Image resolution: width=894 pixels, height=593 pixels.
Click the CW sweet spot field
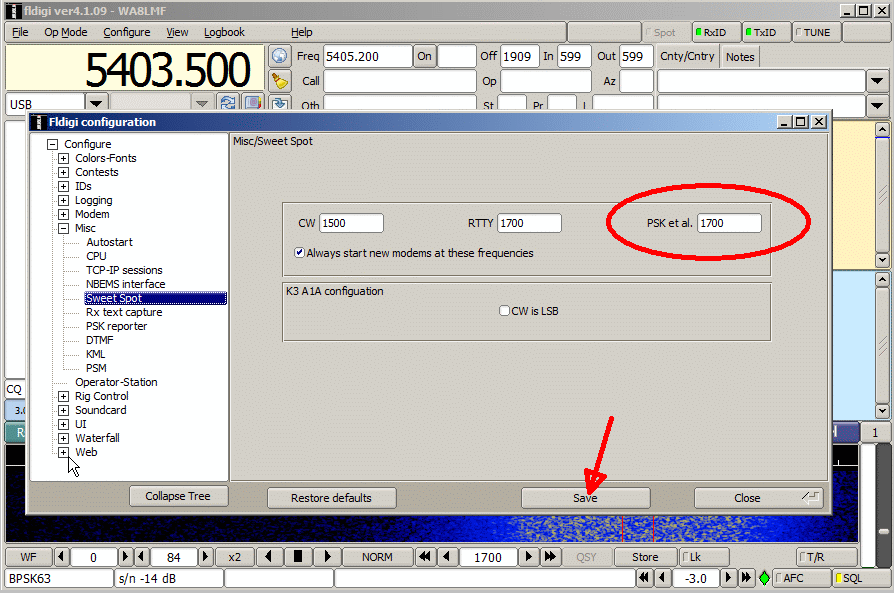point(351,223)
